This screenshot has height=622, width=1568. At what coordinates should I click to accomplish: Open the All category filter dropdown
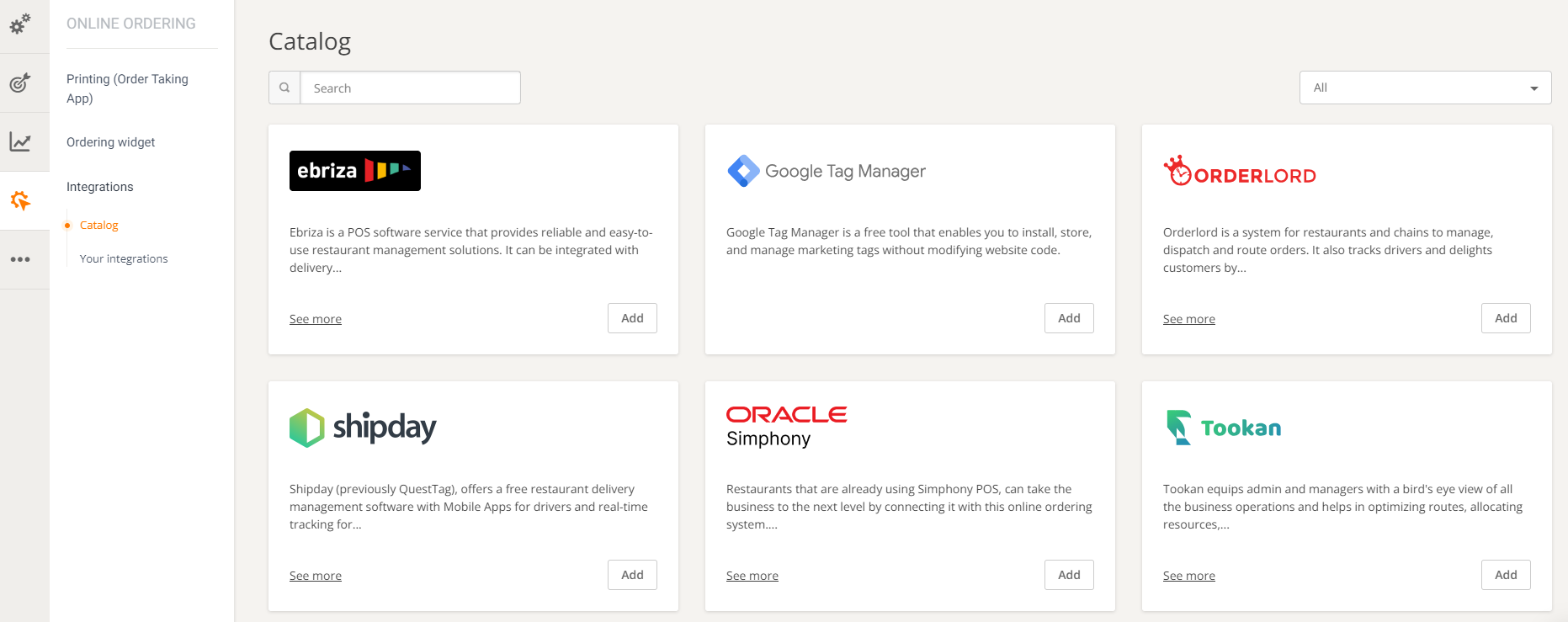coord(1425,88)
